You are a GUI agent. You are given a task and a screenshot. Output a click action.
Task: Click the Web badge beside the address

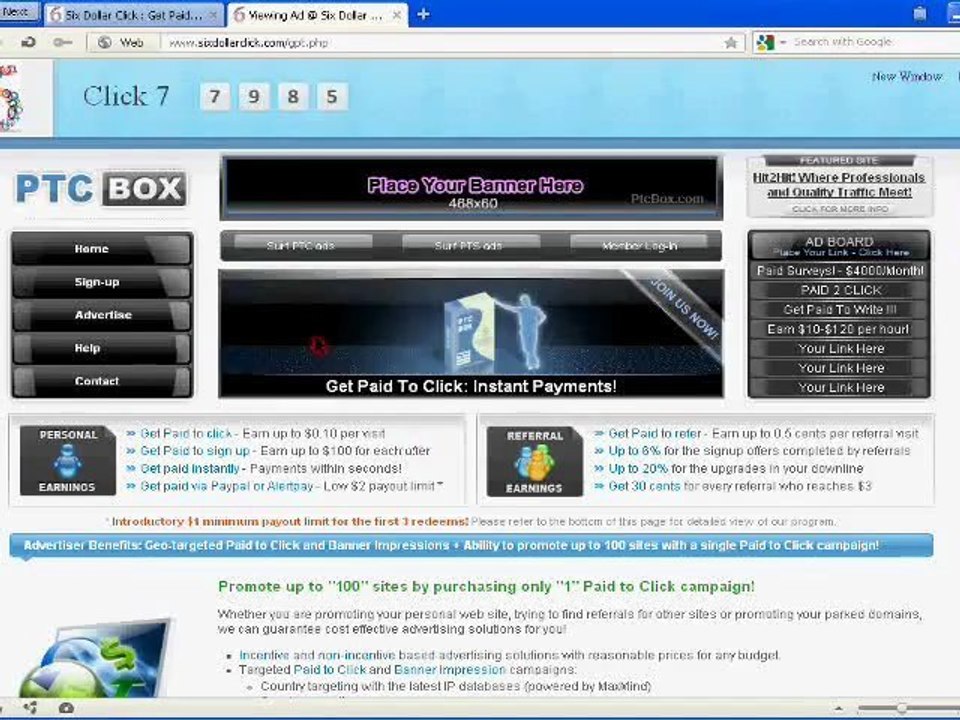tap(122, 43)
